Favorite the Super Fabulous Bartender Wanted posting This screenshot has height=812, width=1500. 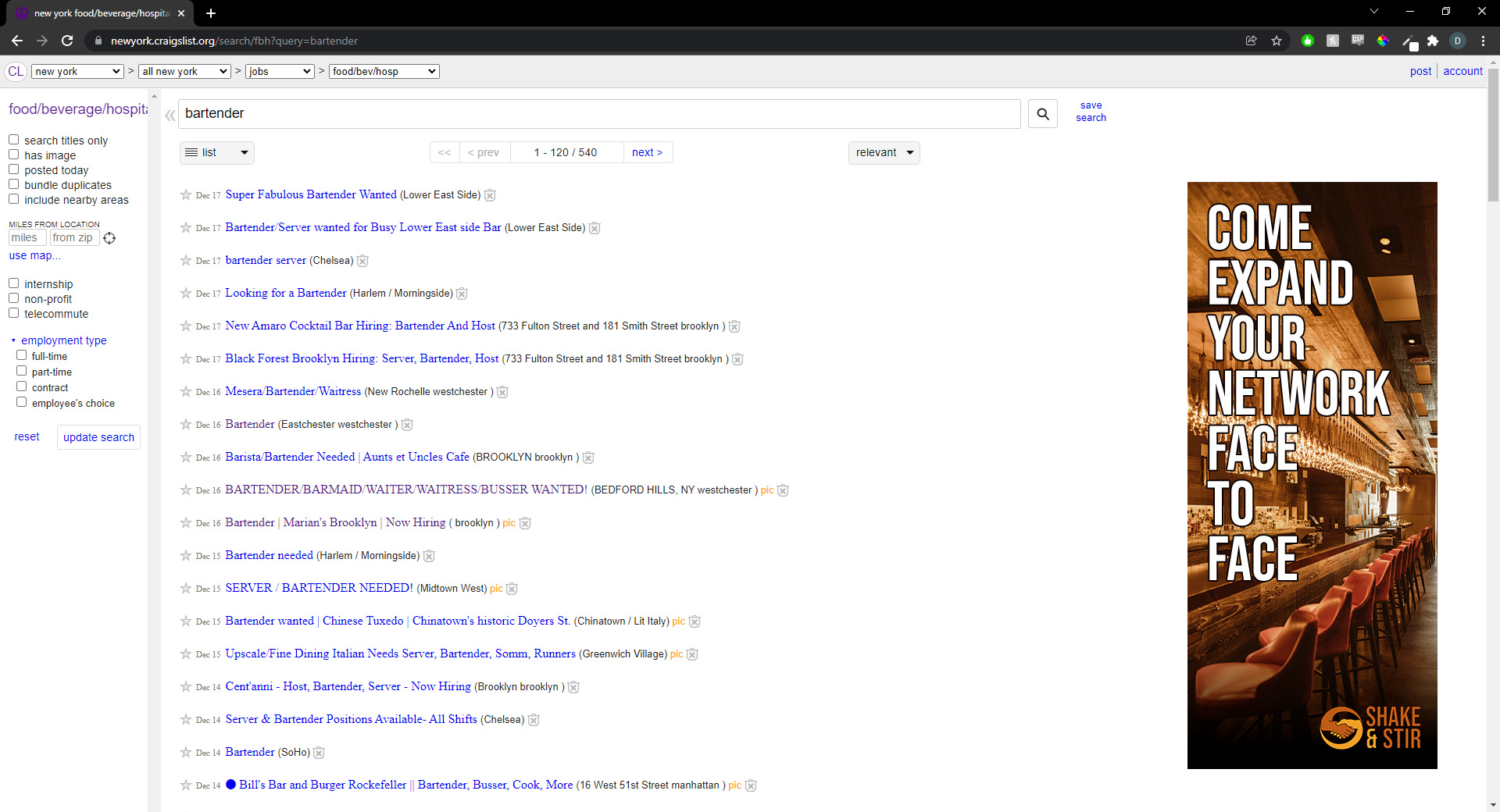(x=186, y=195)
